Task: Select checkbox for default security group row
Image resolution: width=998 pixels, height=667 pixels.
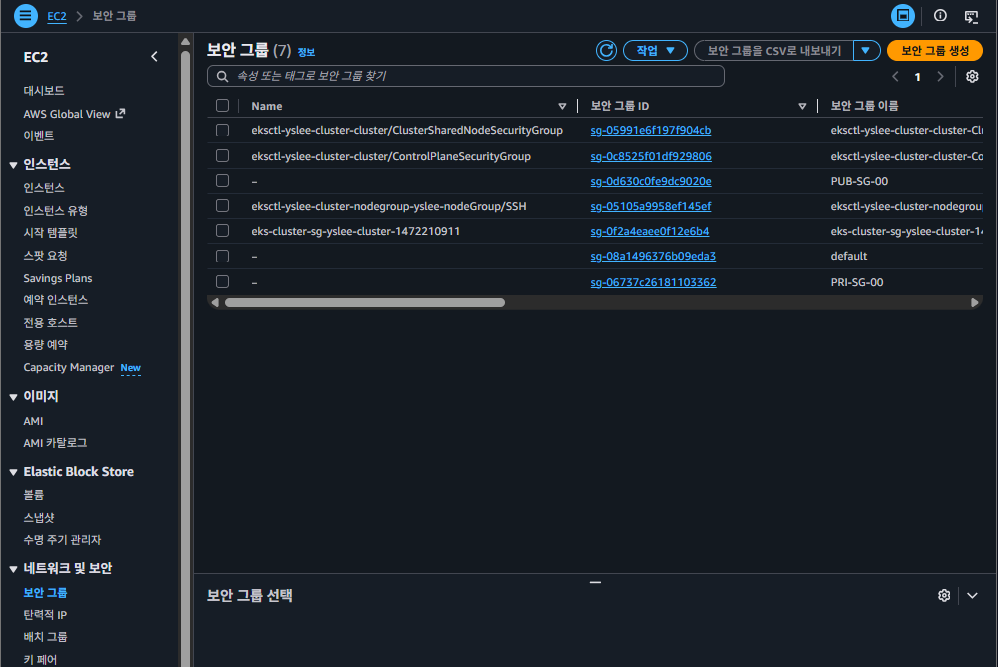Action: coord(222,256)
